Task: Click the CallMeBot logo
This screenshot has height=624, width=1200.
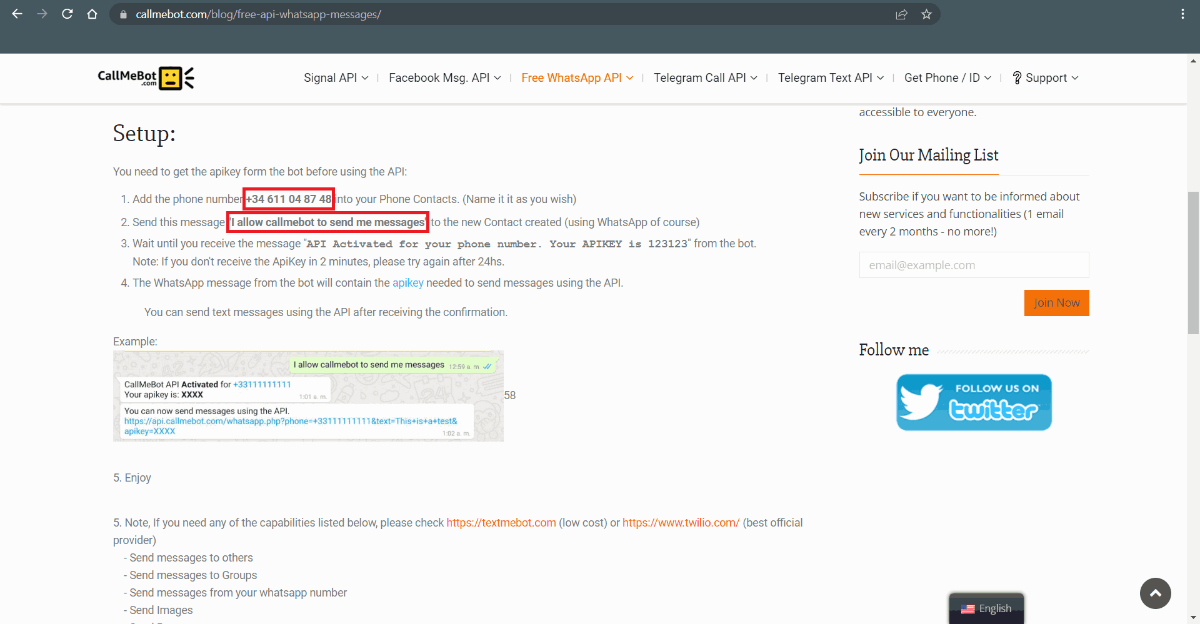Action: (x=146, y=78)
